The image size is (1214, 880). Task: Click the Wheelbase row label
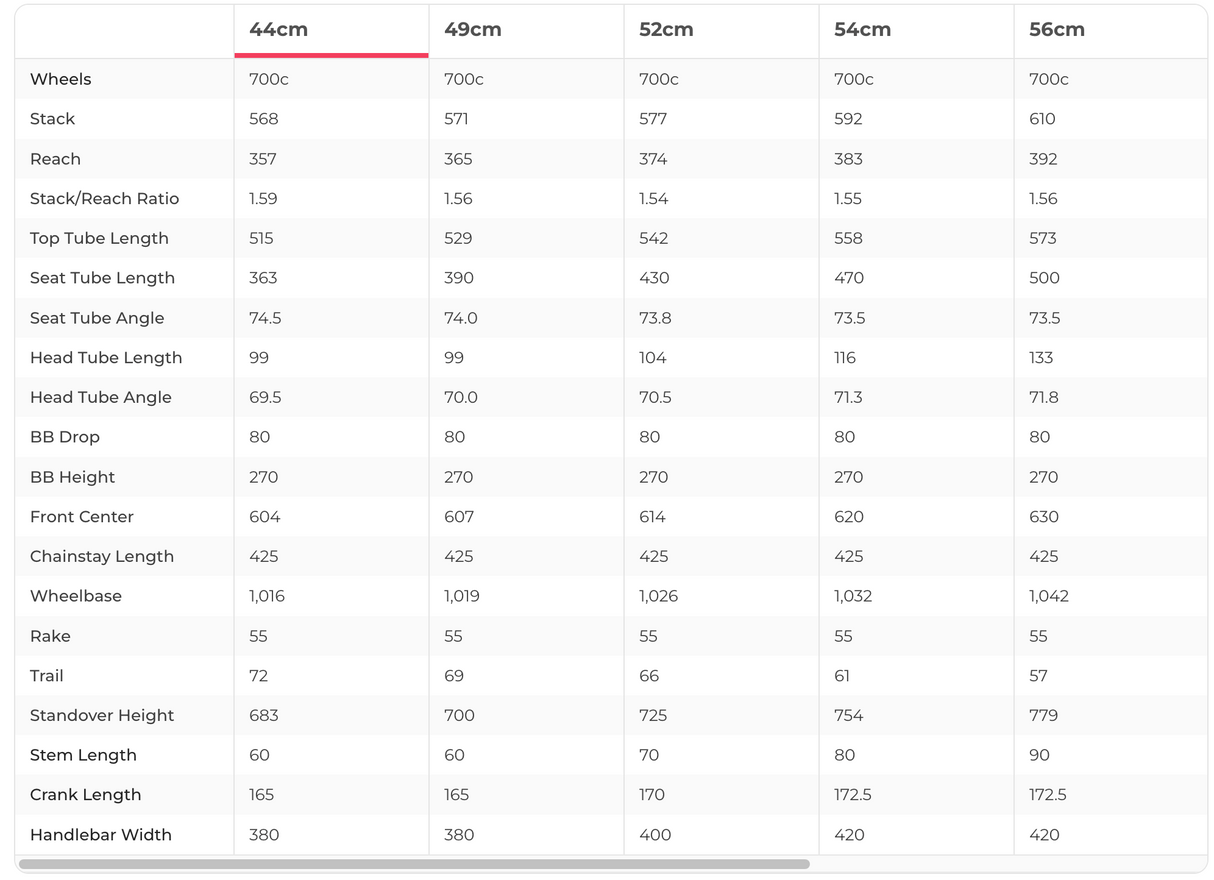coord(76,596)
